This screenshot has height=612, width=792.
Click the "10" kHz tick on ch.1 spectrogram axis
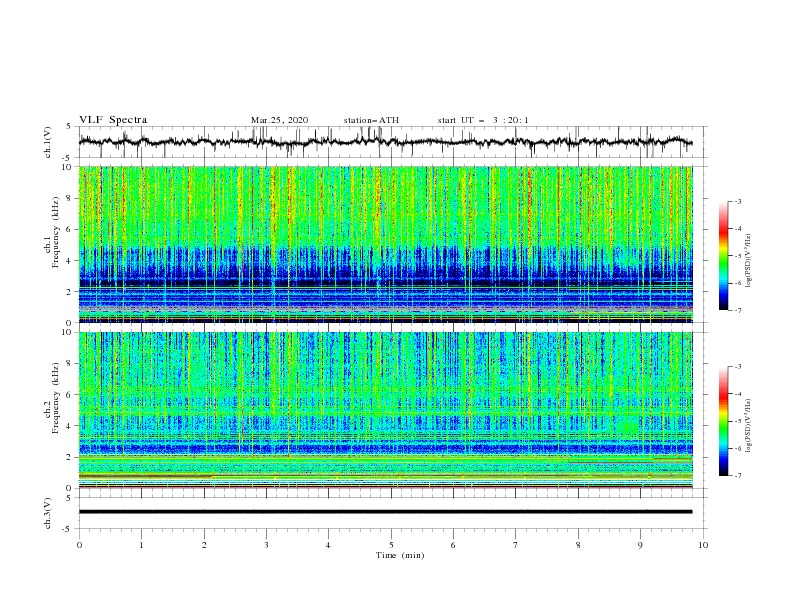coord(69,167)
